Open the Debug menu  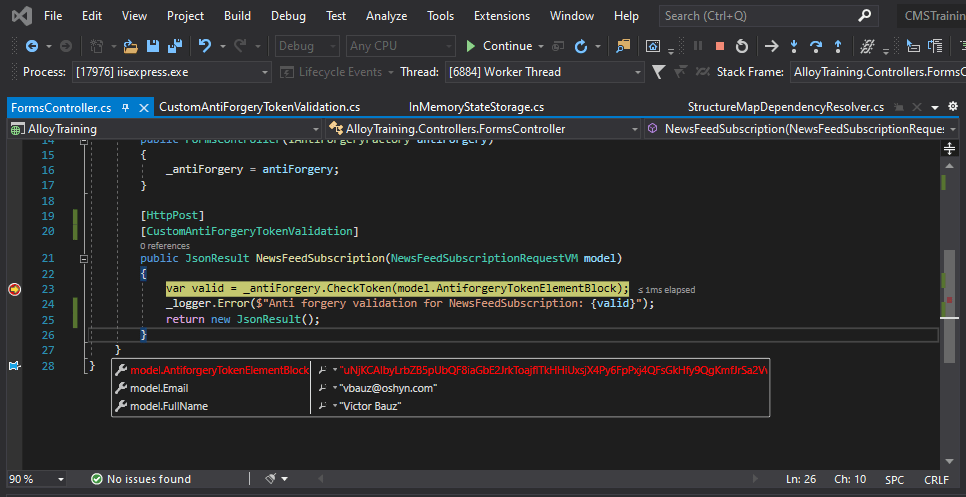pos(288,16)
